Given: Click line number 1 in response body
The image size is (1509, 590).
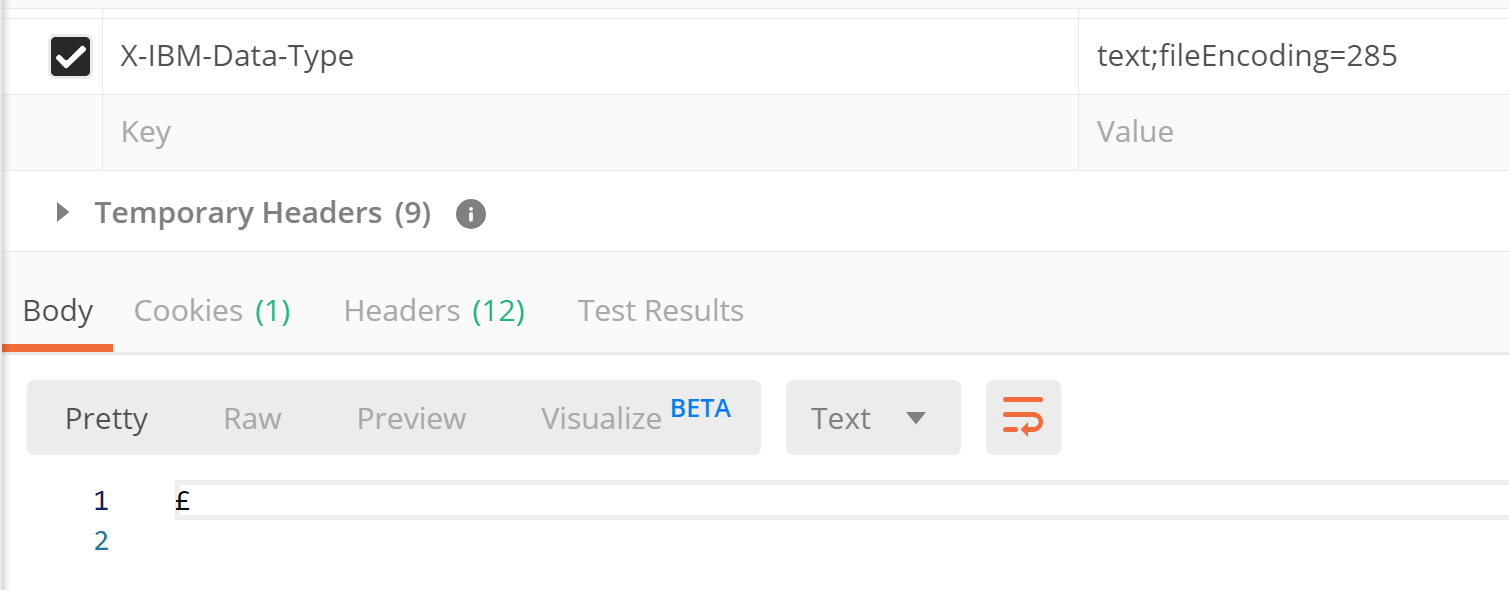Looking at the screenshot, I should point(100,500).
